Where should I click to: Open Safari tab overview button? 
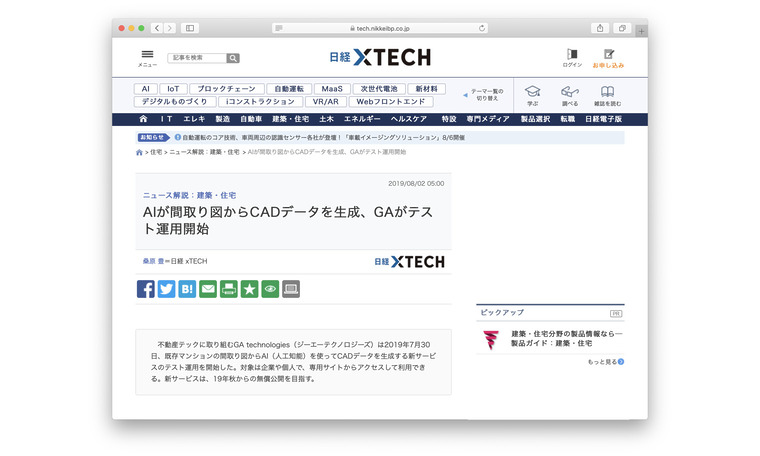pyautogui.click(x=621, y=28)
